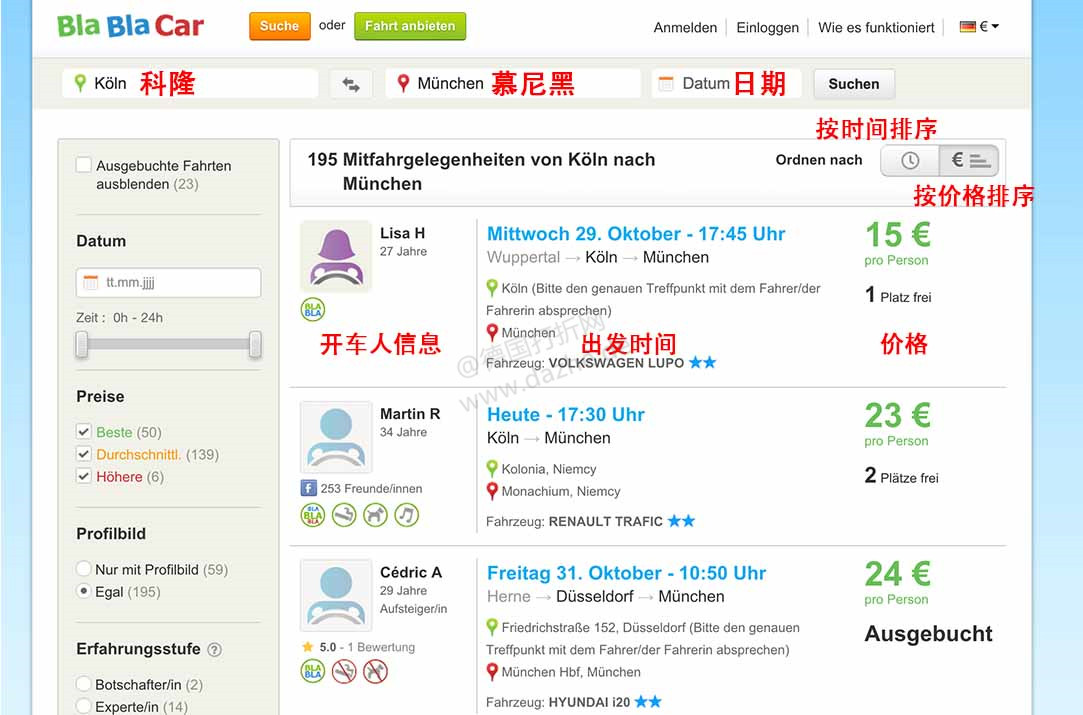Enable the Ausgebuchte Fahrten ausblenden checkbox
1083x715 pixels.
pos(84,165)
